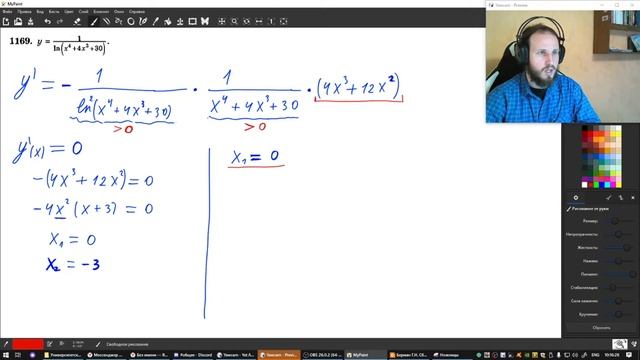Viewport: 640px width, 360px height.
Task: Pick the green swatch in bottom palette row
Action: point(596,185)
